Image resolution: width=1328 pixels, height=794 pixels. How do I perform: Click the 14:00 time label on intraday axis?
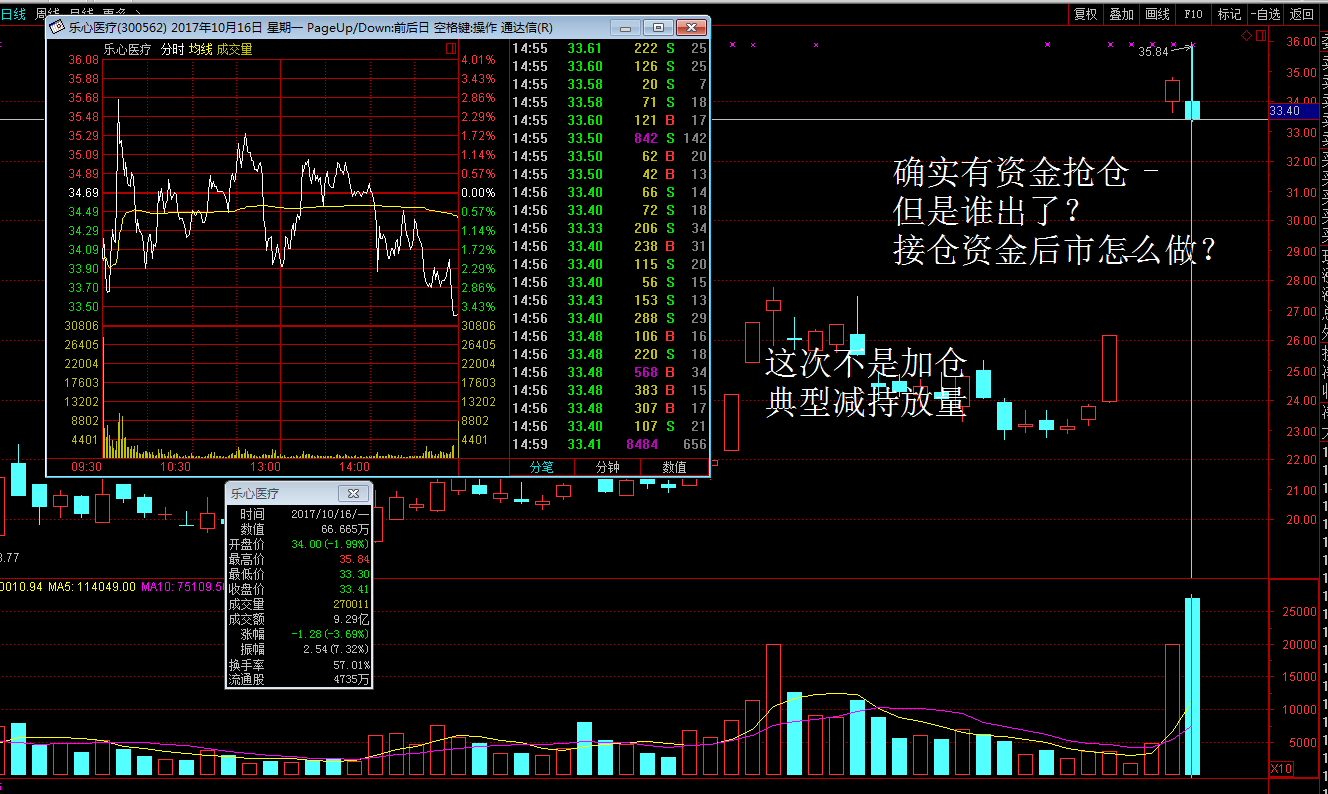pos(354,467)
